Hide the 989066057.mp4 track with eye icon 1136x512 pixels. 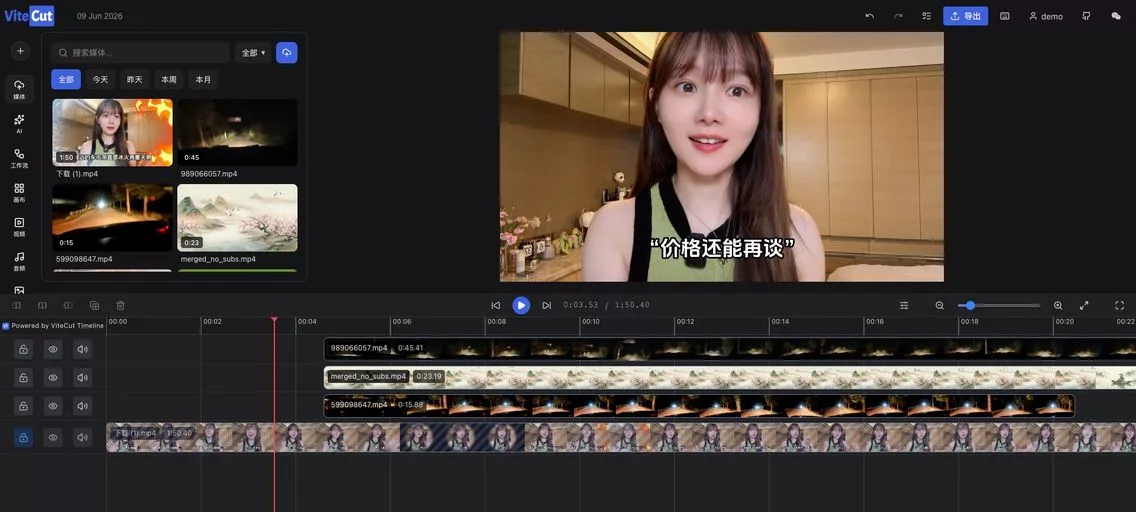point(53,350)
